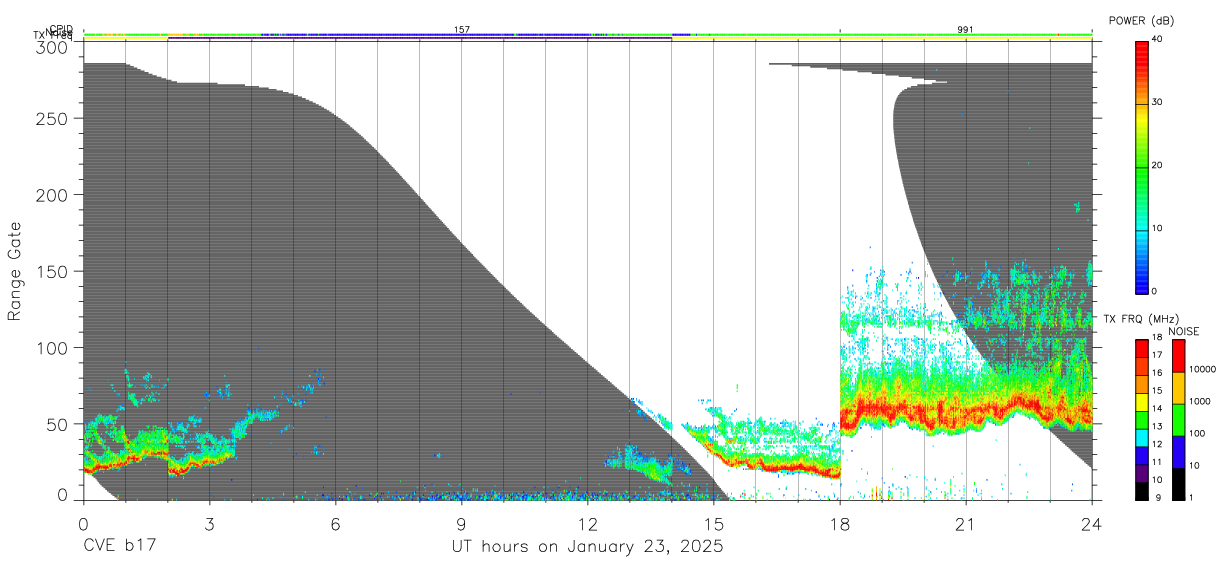
Task: Click the CPID value 157 above plot
Action: (462, 30)
